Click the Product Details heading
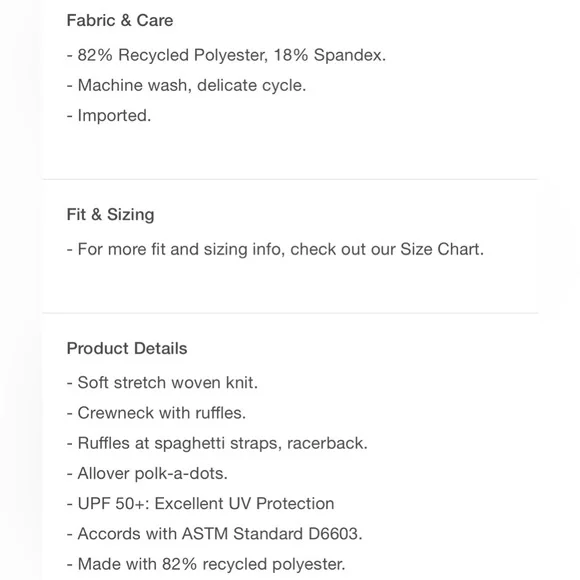The image size is (580, 580). point(127,348)
